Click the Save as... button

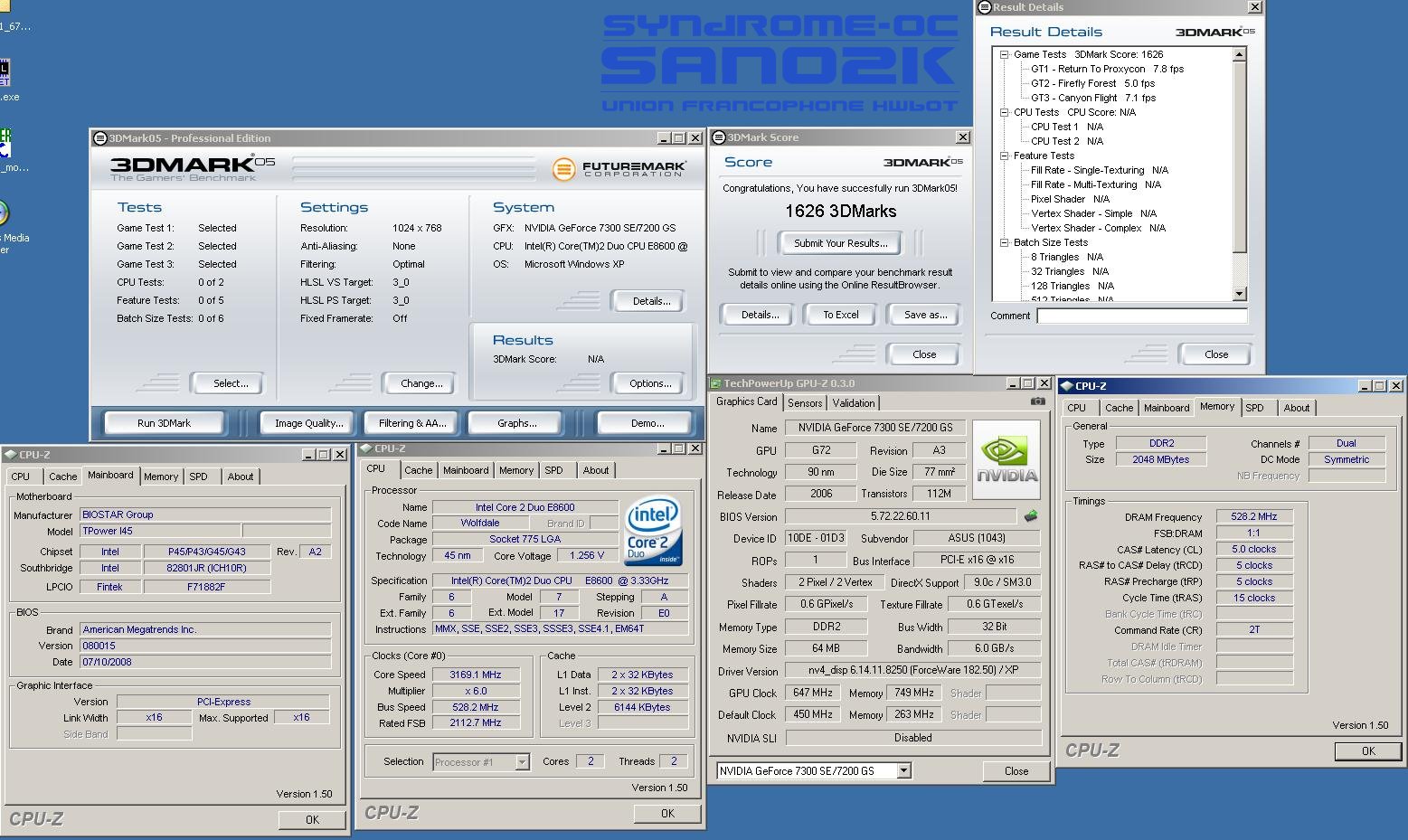point(925,315)
